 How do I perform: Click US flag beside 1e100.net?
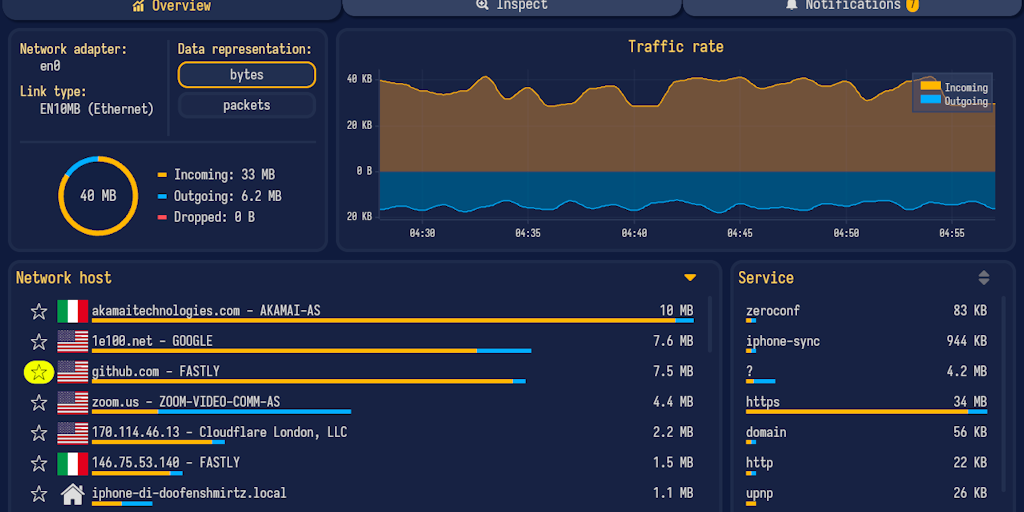point(72,342)
